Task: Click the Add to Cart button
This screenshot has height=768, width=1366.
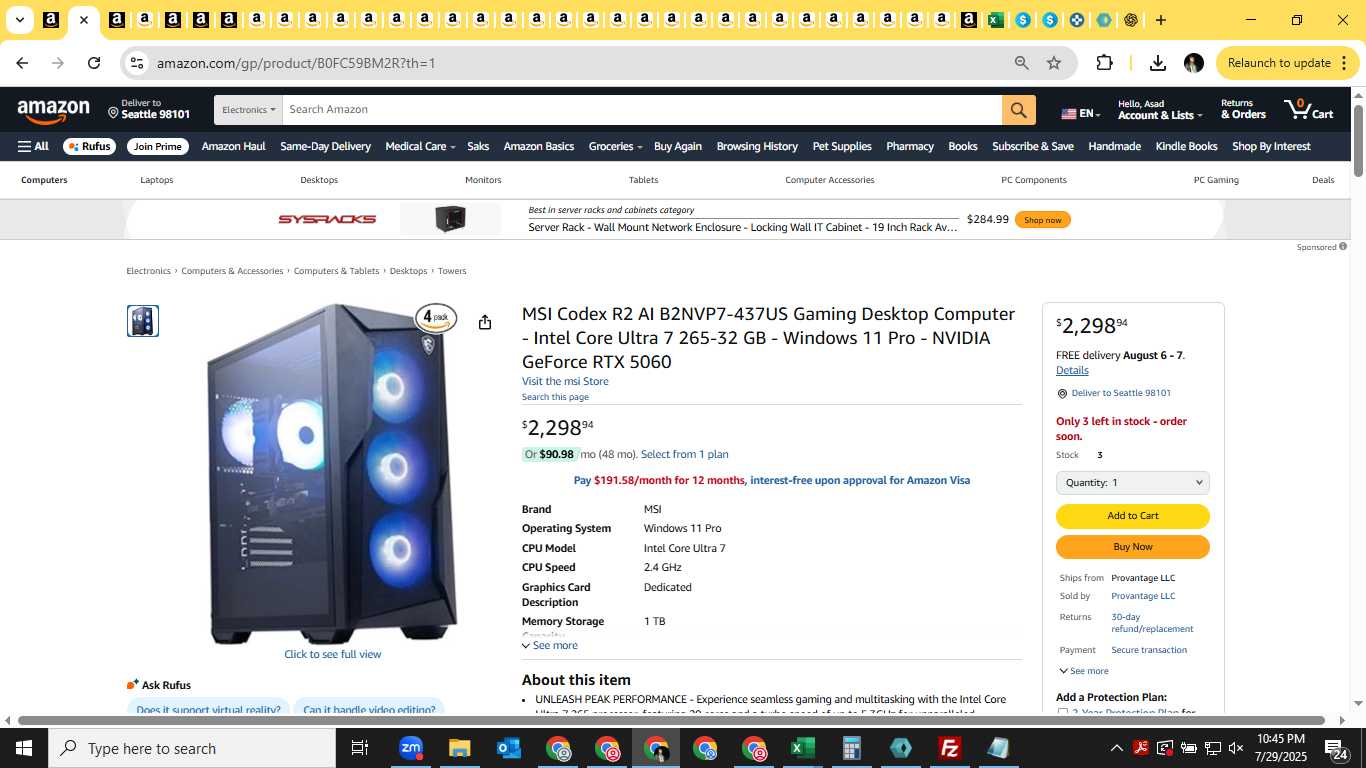Action: (x=1133, y=516)
